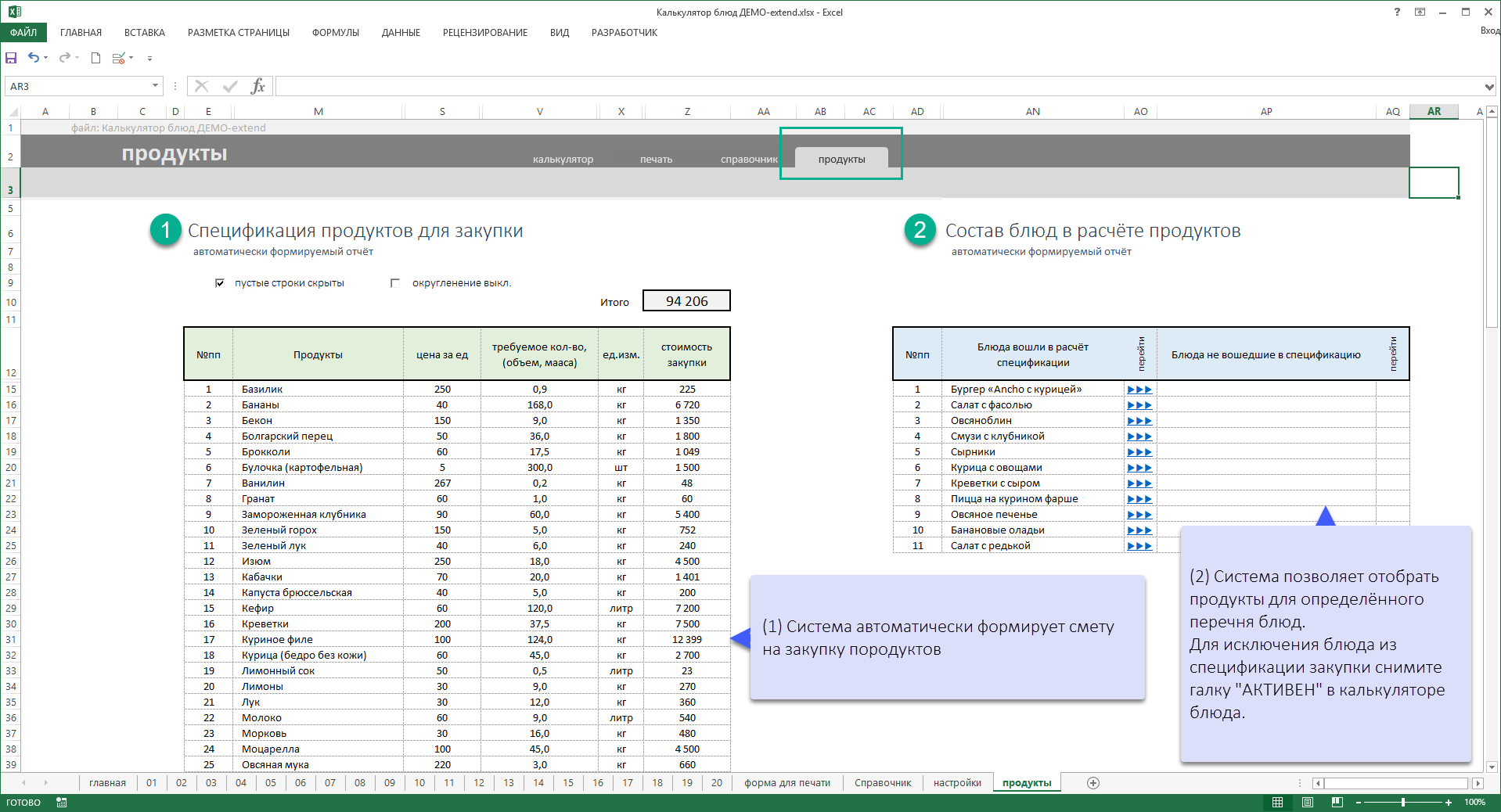Go to Смузи с клубникой via blue arrows
The image size is (1501, 812).
pyautogui.click(x=1139, y=437)
